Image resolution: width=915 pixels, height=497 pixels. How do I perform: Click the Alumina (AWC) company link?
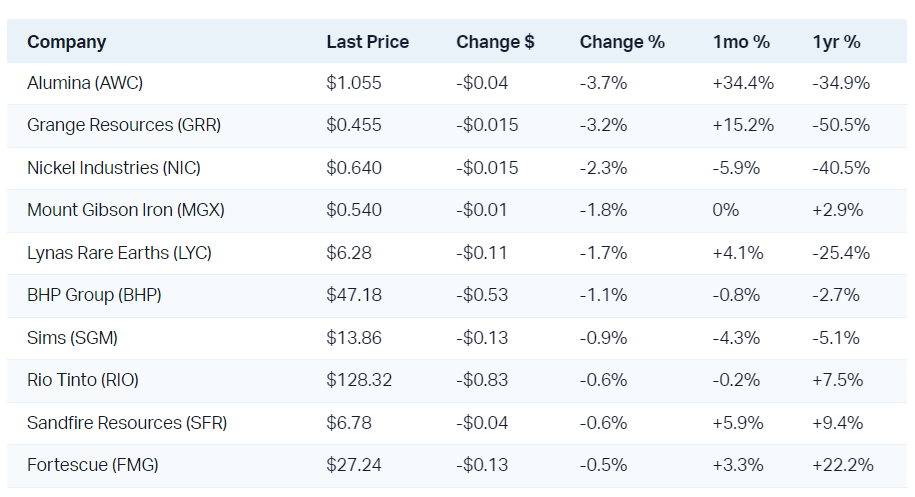pyautogui.click(x=85, y=83)
